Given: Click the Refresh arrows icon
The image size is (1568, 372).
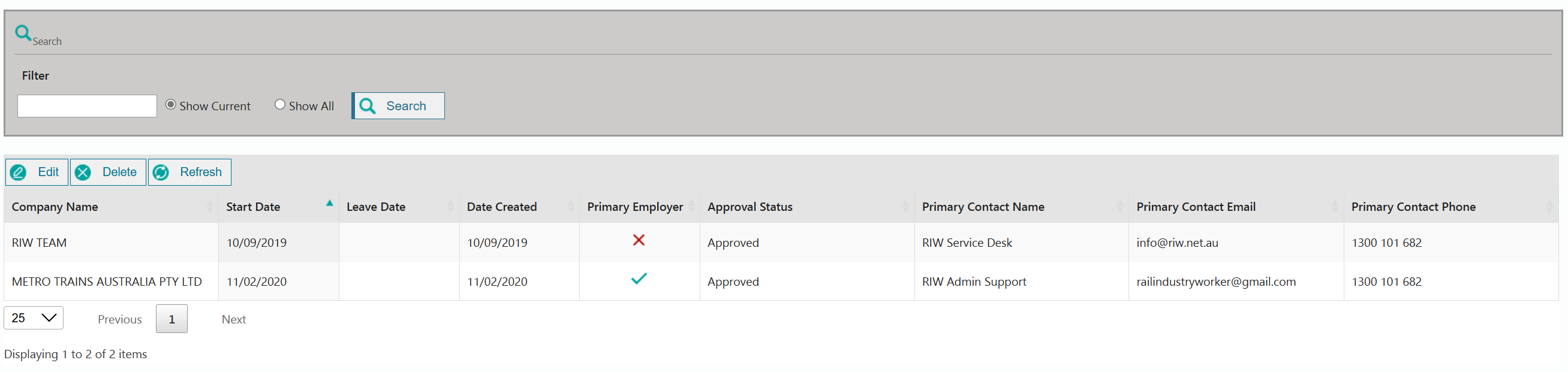Looking at the screenshot, I should coord(161,173).
